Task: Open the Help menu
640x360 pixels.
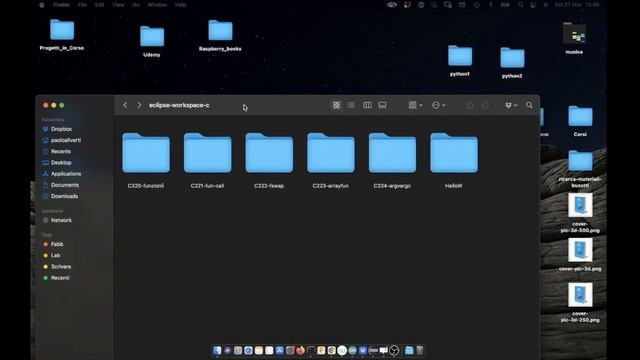Action: pyautogui.click(x=180, y=5)
